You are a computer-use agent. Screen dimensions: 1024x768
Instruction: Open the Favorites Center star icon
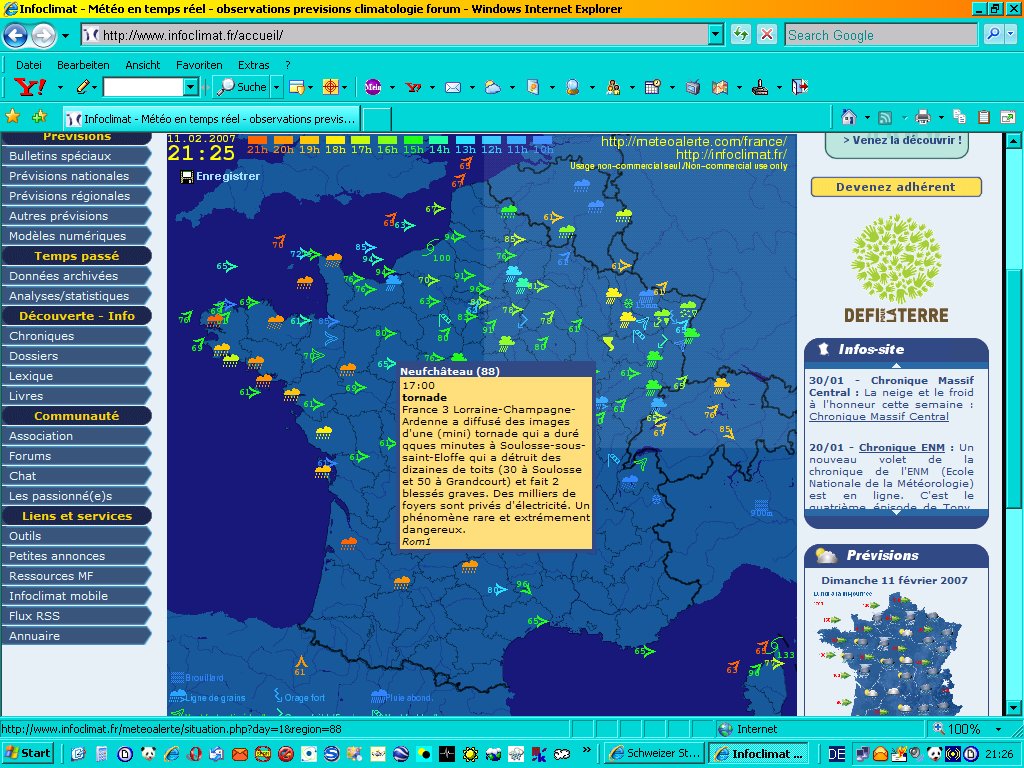(13, 116)
